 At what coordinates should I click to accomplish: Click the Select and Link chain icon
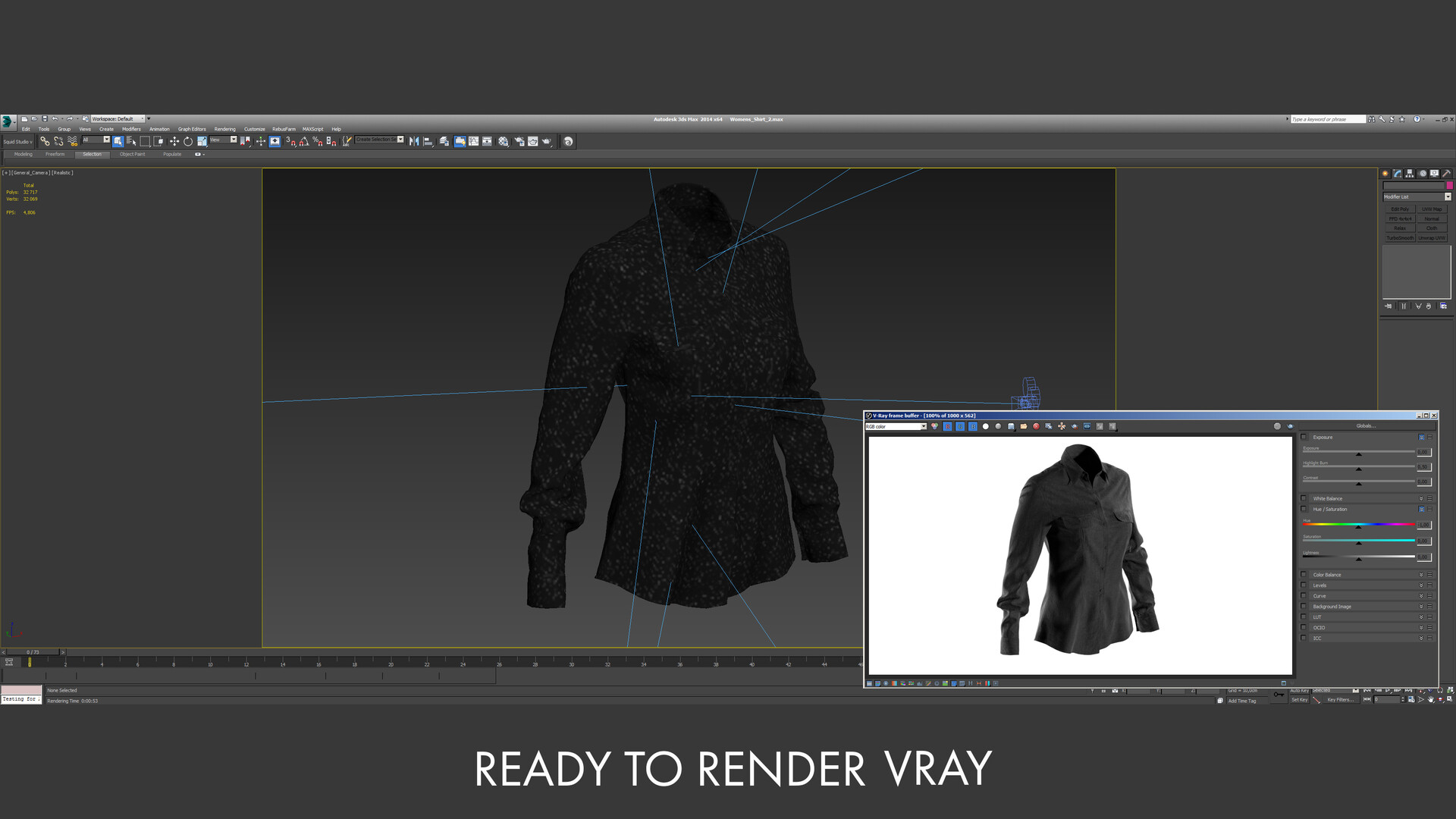(x=45, y=141)
